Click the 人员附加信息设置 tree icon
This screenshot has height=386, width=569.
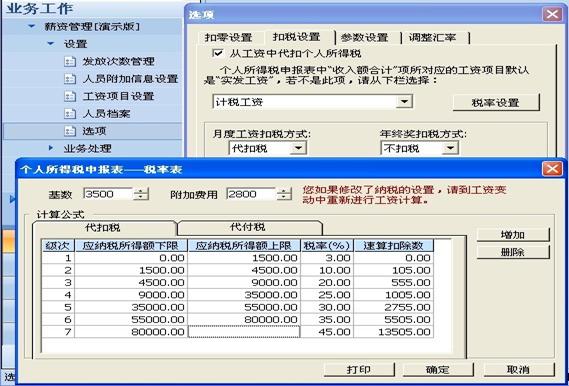point(70,79)
